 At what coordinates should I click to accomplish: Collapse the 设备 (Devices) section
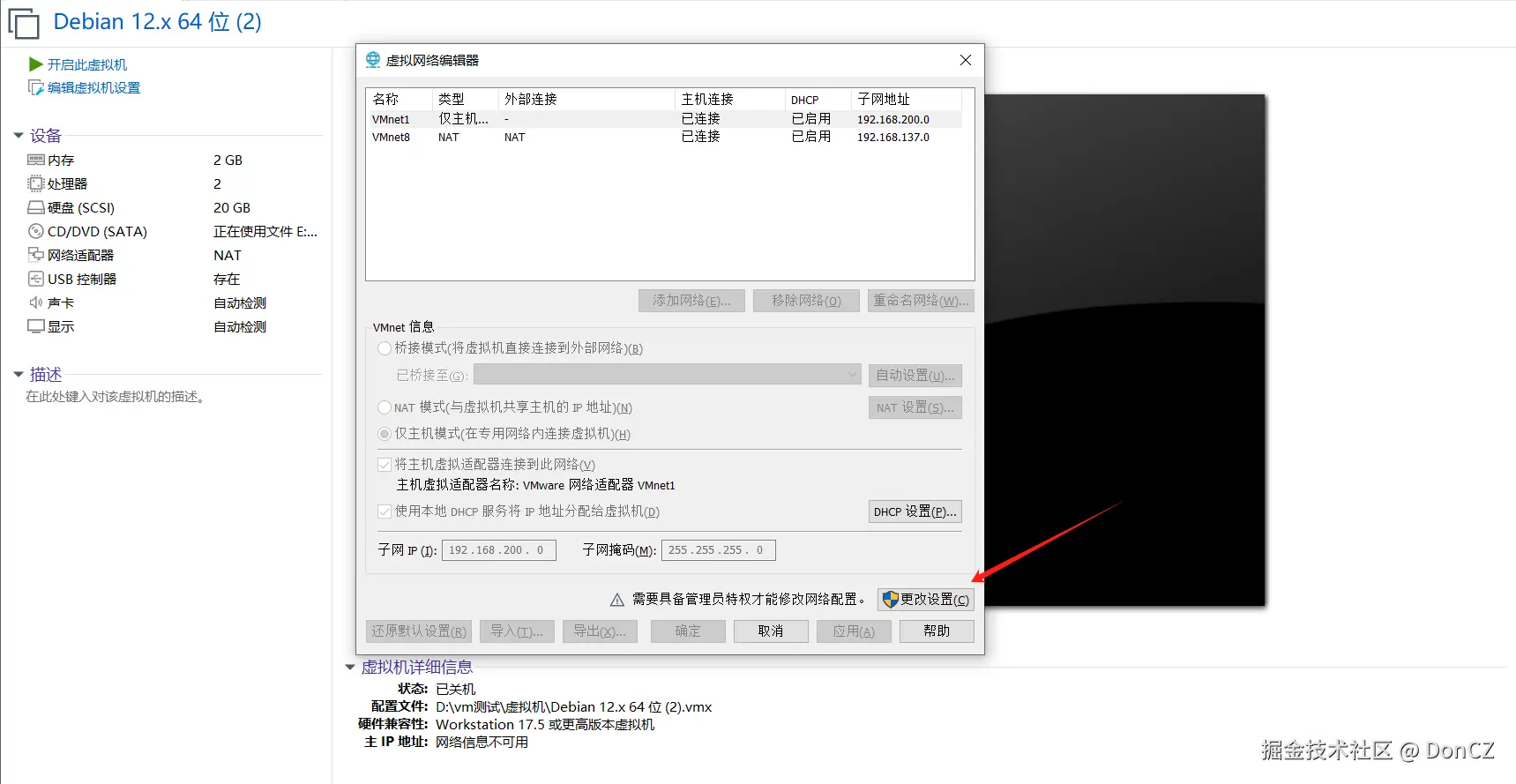click(19, 136)
